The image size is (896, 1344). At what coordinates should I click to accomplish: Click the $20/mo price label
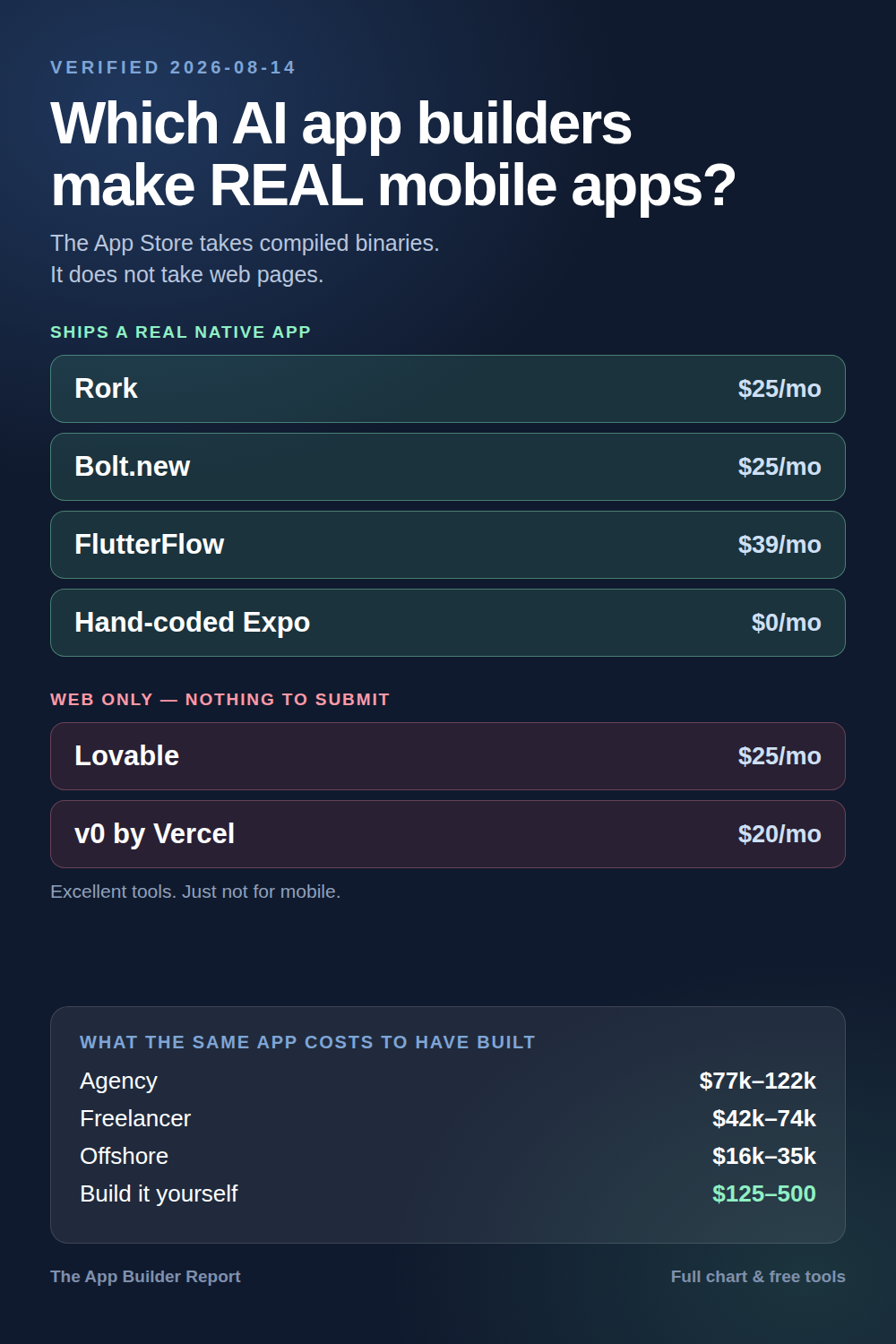[780, 834]
